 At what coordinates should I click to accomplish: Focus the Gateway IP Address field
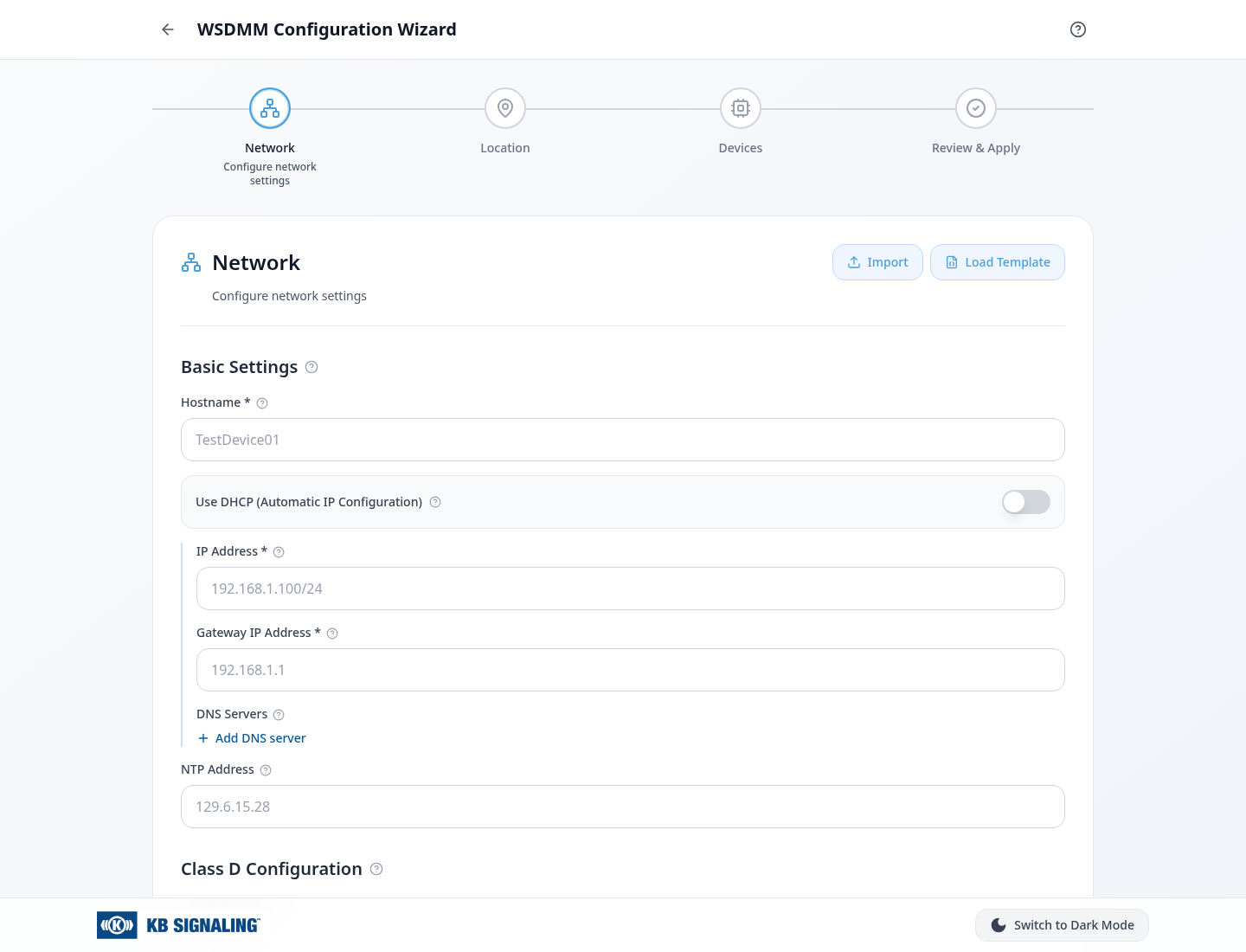click(631, 670)
